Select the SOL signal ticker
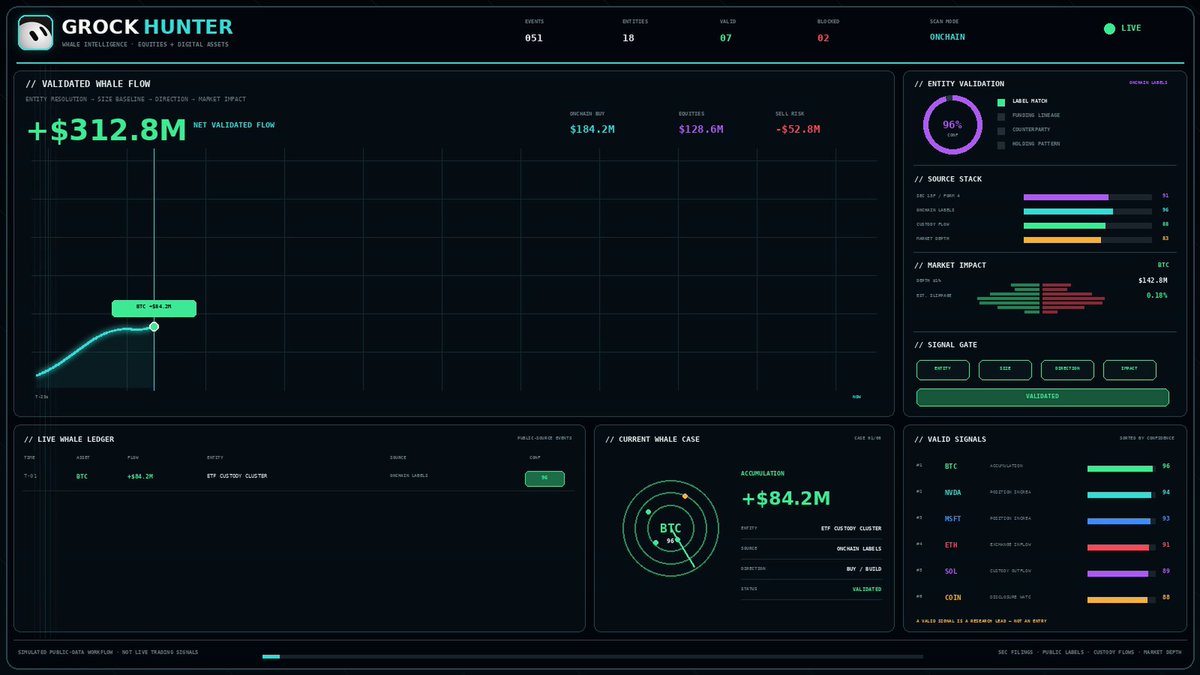This screenshot has height=675, width=1200. tap(951, 572)
